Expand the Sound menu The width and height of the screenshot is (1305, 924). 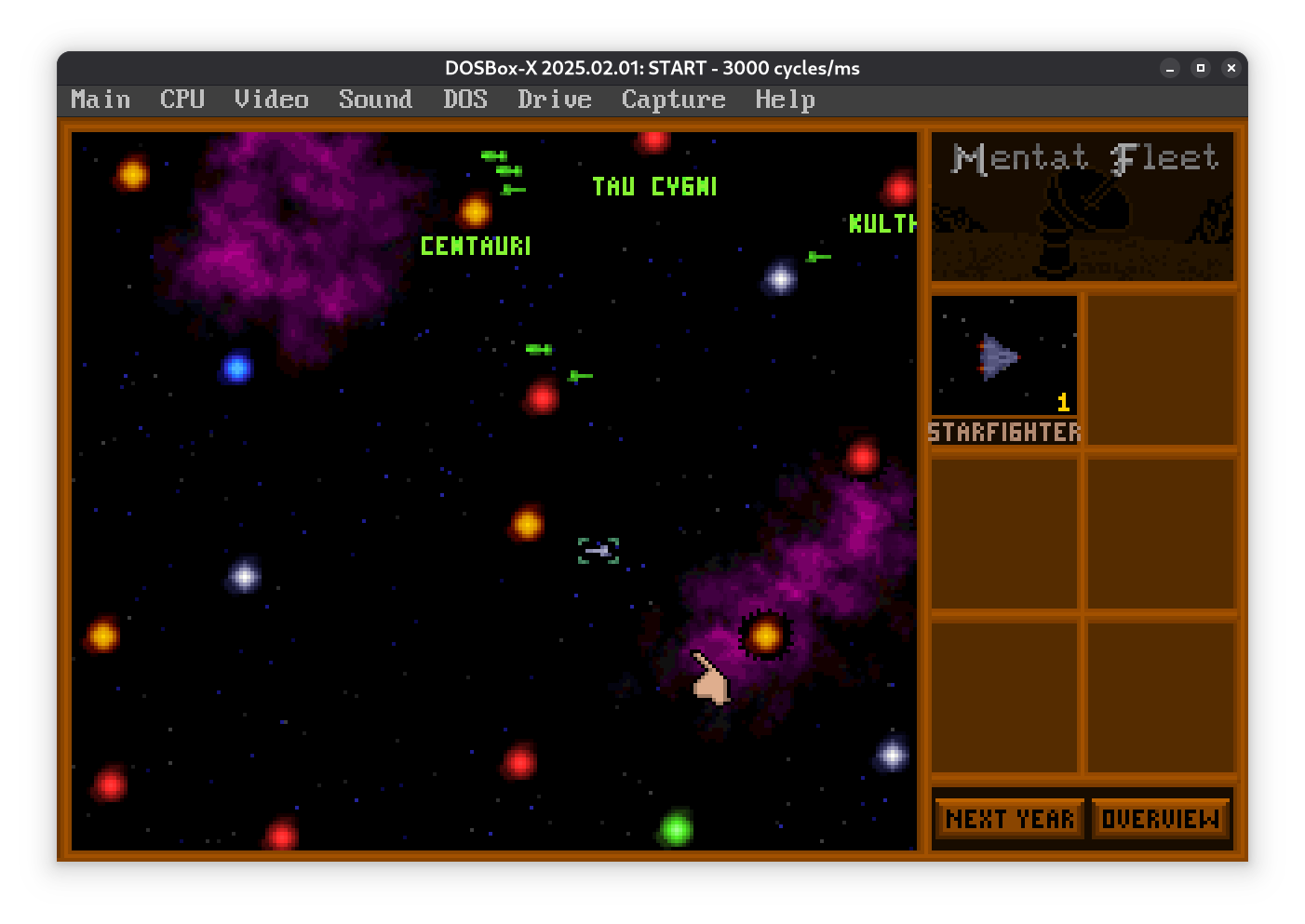pos(375,100)
